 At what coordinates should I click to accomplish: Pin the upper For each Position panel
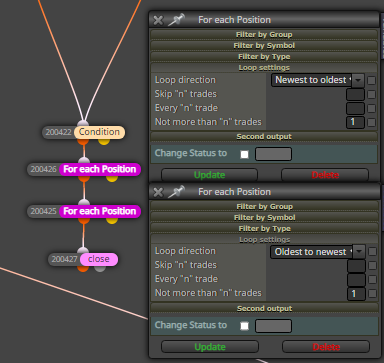click(x=176, y=20)
